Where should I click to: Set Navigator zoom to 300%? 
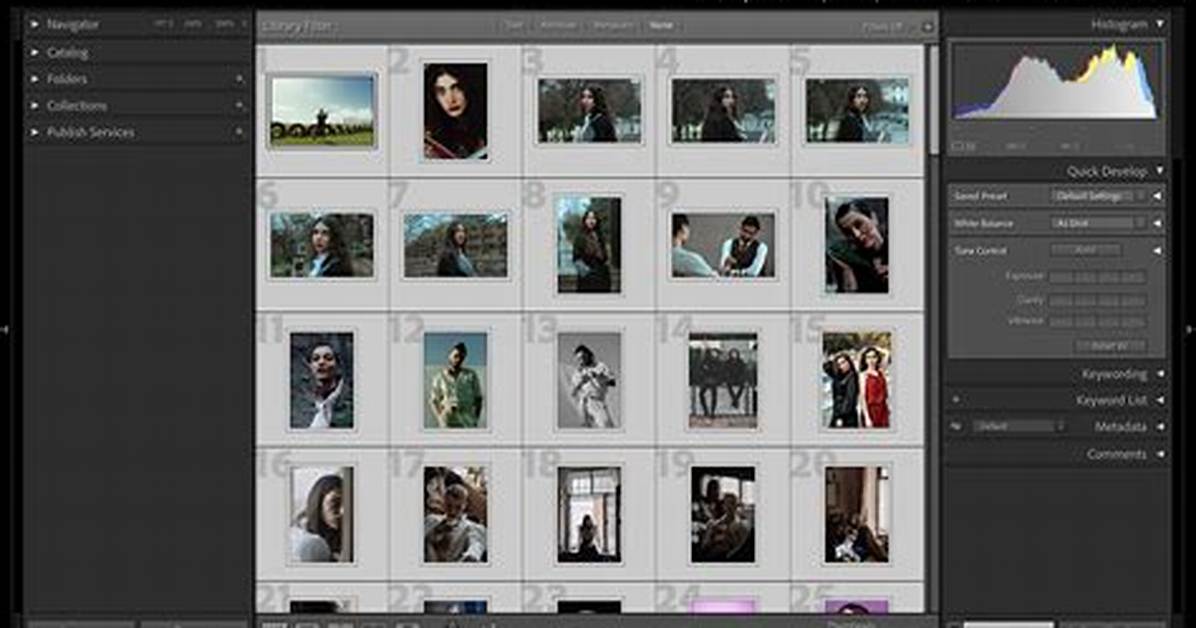[223, 24]
